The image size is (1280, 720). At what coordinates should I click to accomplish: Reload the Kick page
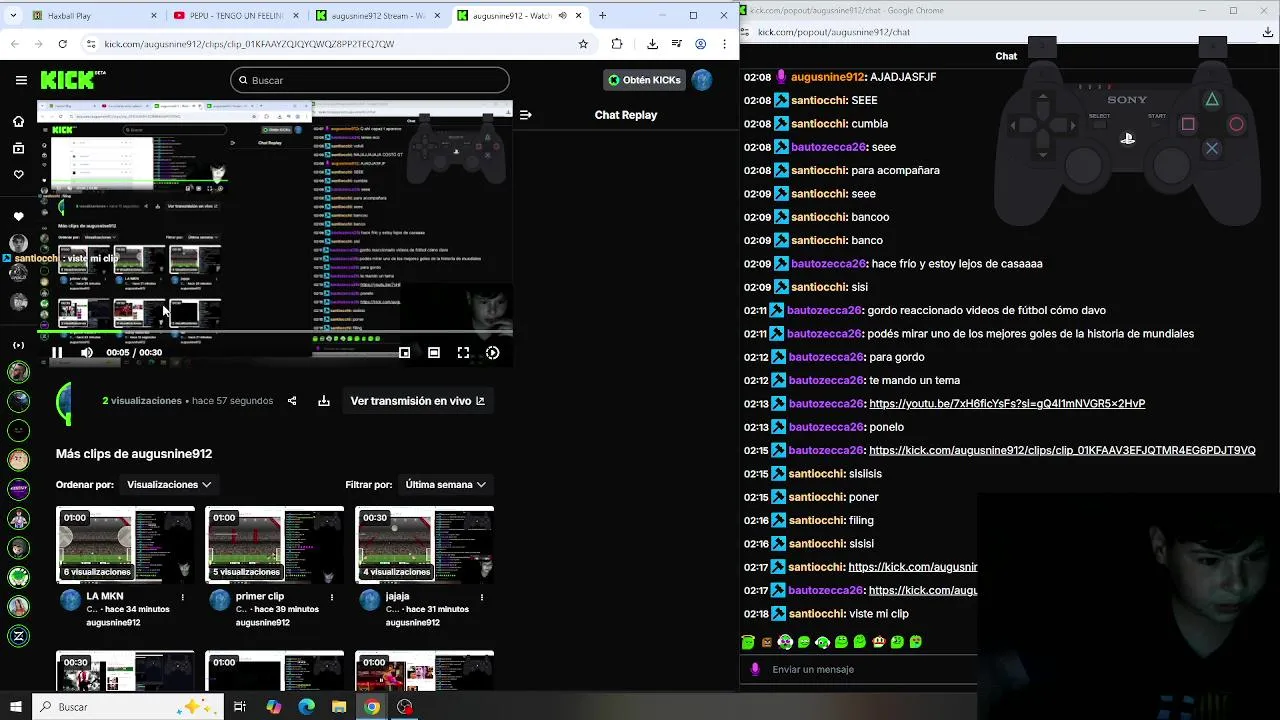(x=62, y=44)
